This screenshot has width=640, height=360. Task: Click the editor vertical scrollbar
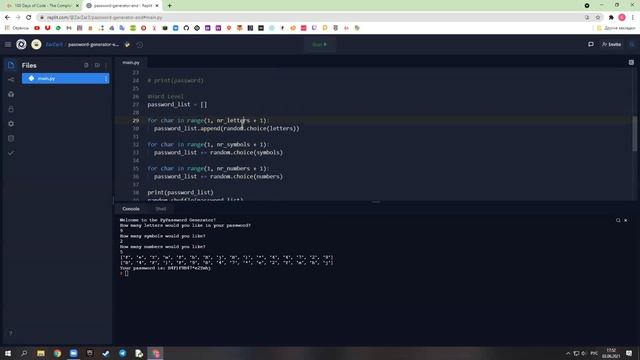pos(634,134)
